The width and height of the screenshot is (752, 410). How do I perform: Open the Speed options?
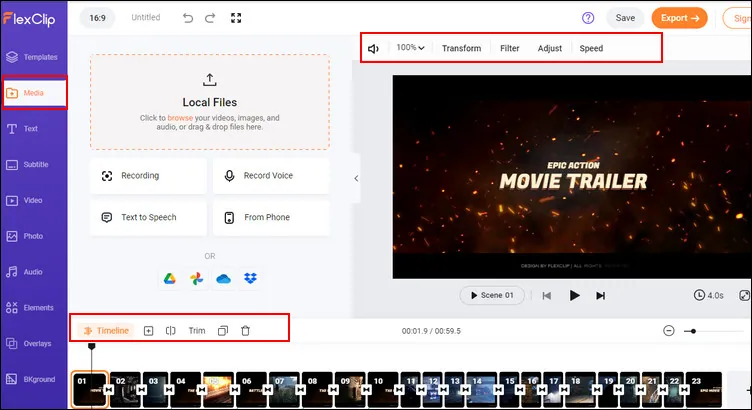[591, 48]
